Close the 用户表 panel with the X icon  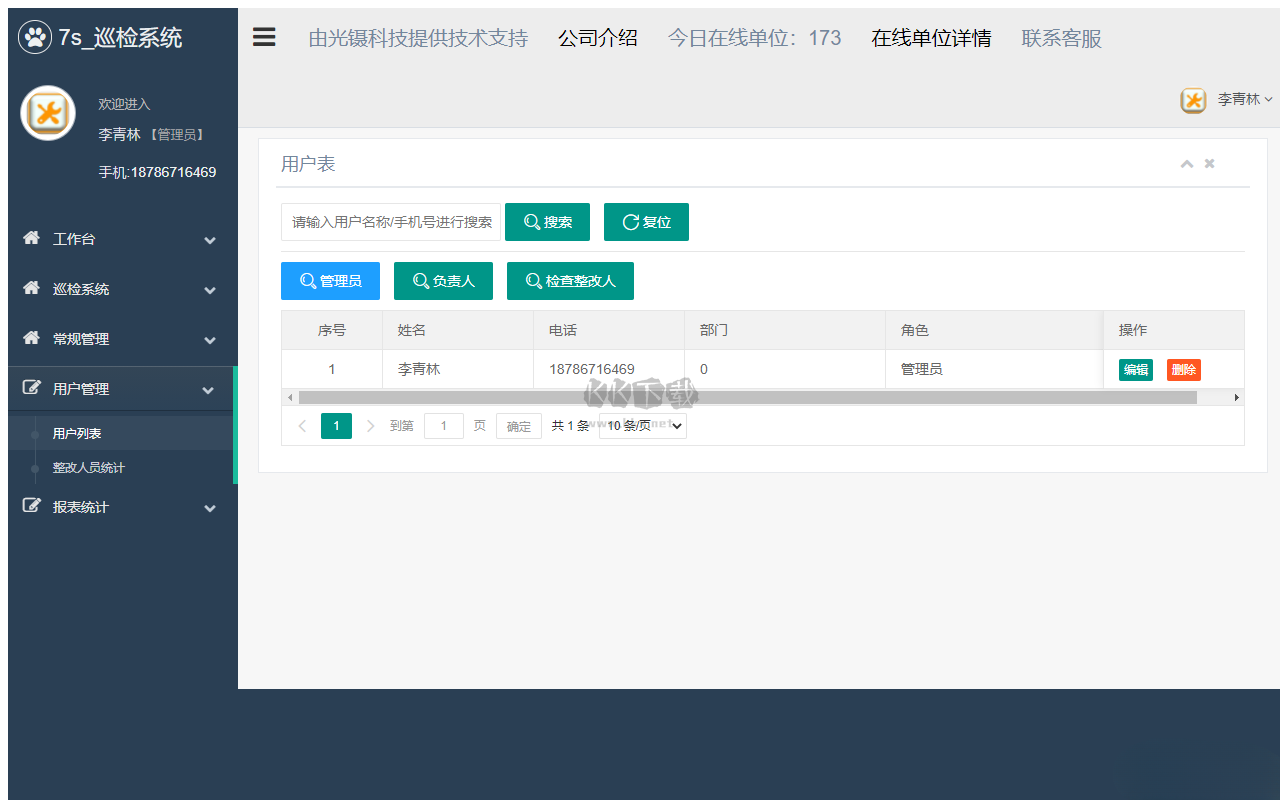click(1210, 164)
